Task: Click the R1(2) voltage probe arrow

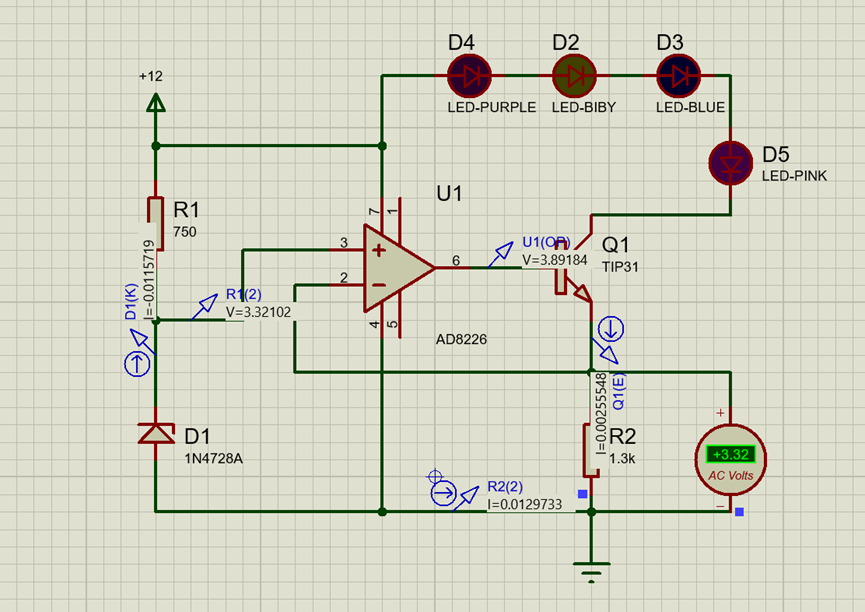Action: point(205,307)
